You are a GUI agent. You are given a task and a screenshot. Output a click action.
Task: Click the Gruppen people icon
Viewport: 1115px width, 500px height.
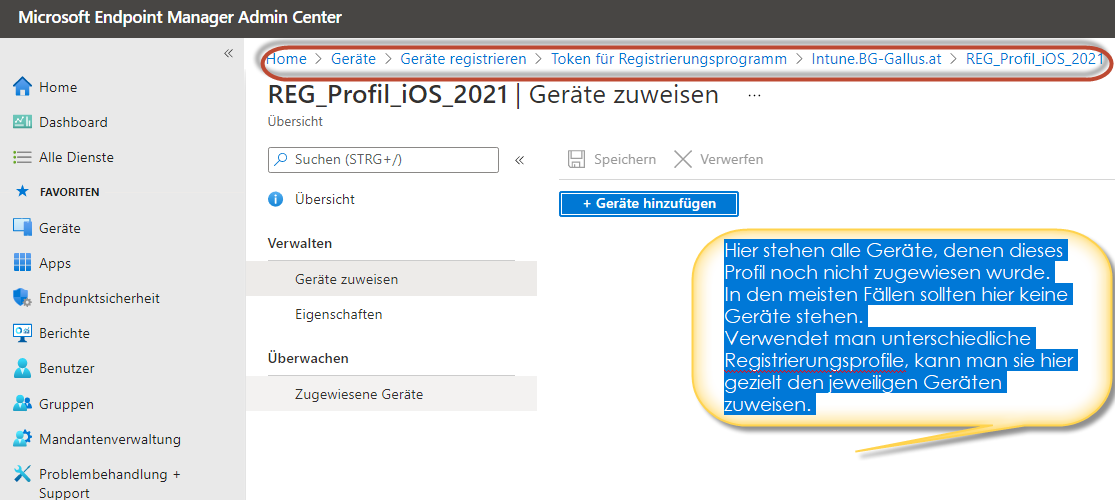point(23,404)
